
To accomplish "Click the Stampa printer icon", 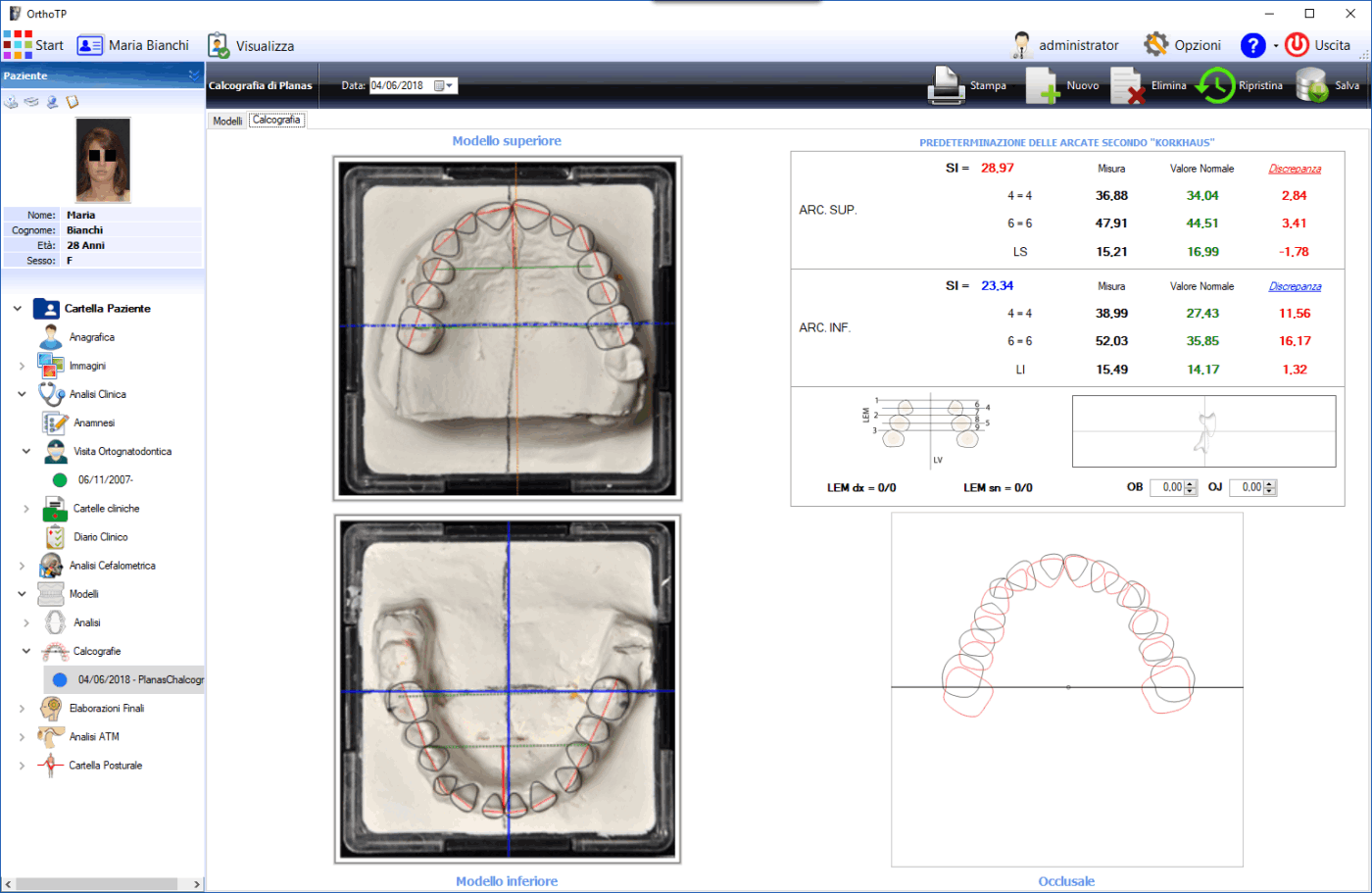I will click(x=946, y=85).
